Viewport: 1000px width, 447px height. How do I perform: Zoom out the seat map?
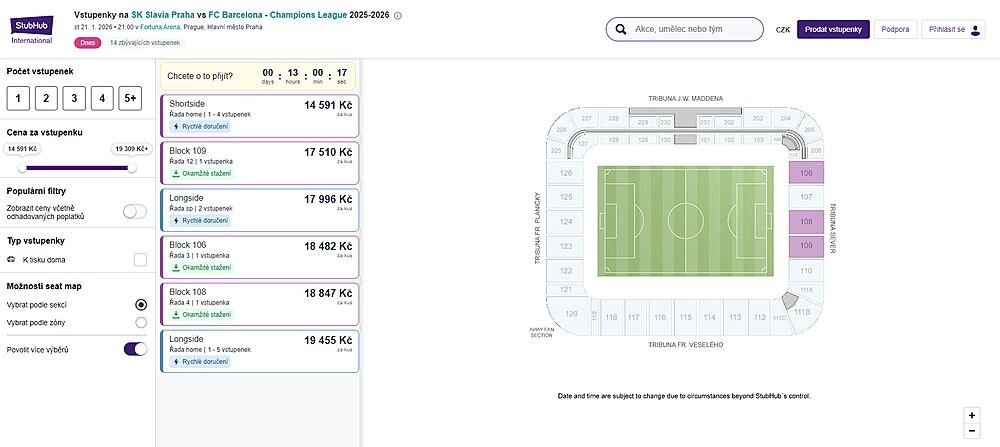pos(971,430)
